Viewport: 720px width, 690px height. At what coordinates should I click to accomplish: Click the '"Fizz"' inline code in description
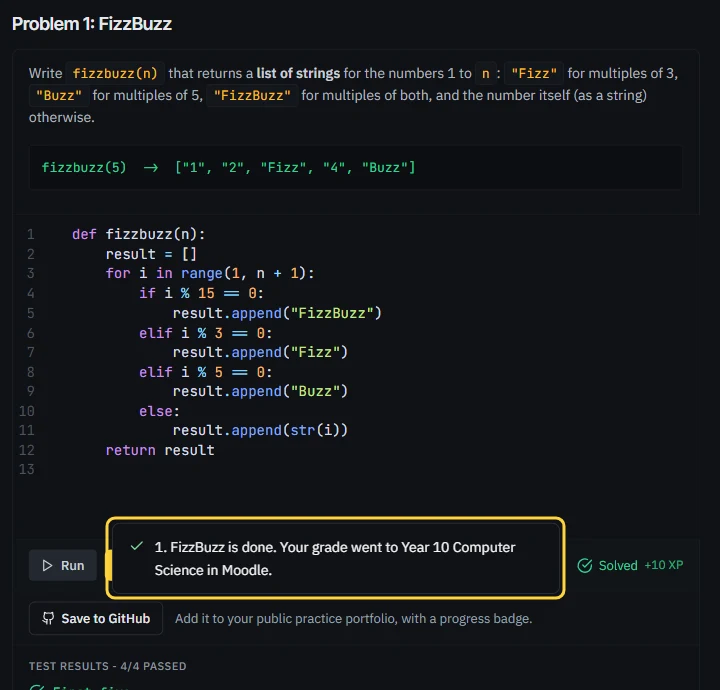pyautogui.click(x=534, y=73)
